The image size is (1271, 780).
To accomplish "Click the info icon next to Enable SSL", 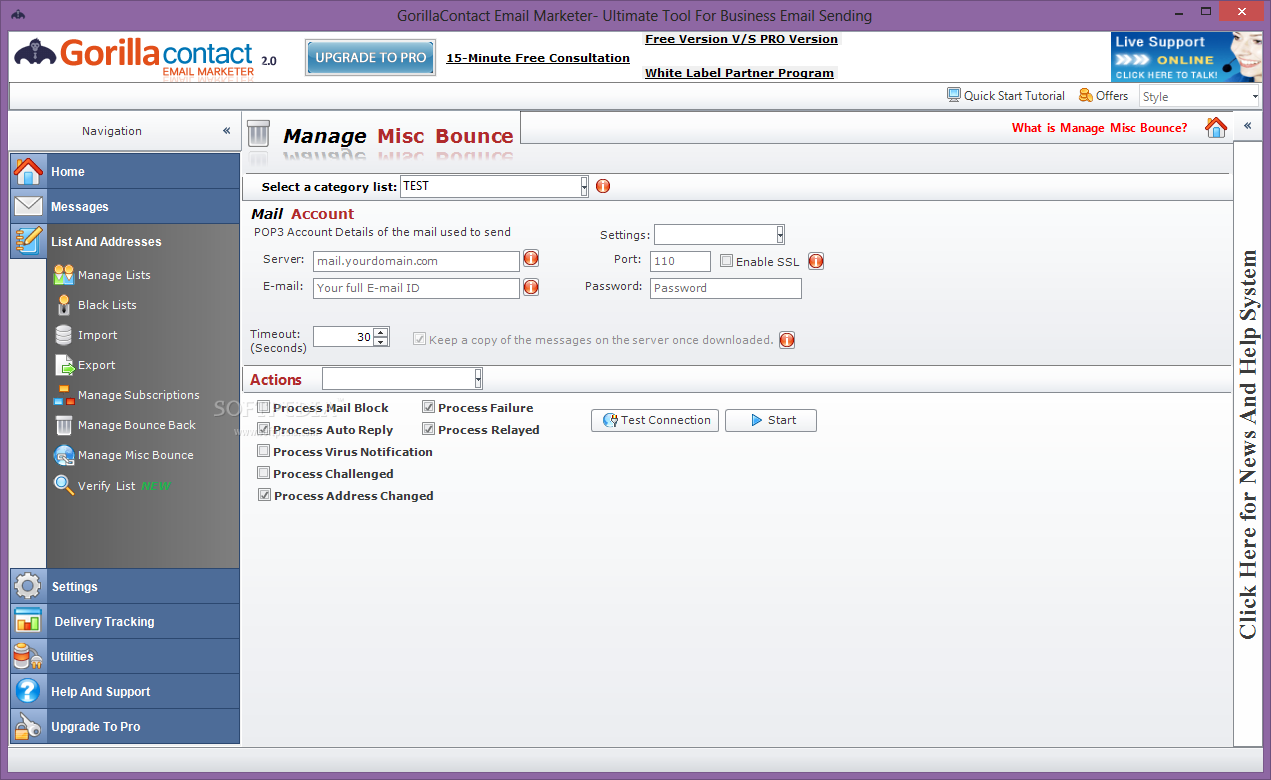I will tap(816, 261).
